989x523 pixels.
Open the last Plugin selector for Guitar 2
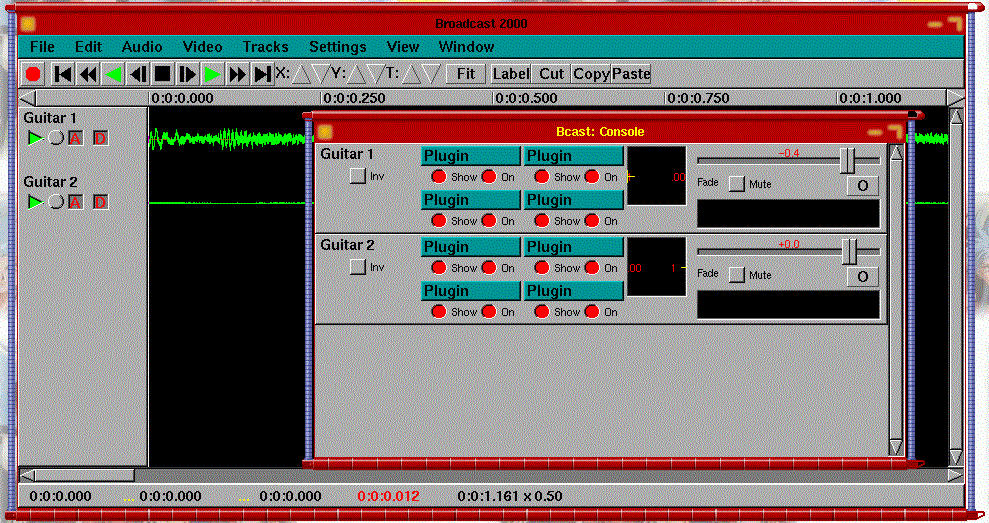pos(574,291)
